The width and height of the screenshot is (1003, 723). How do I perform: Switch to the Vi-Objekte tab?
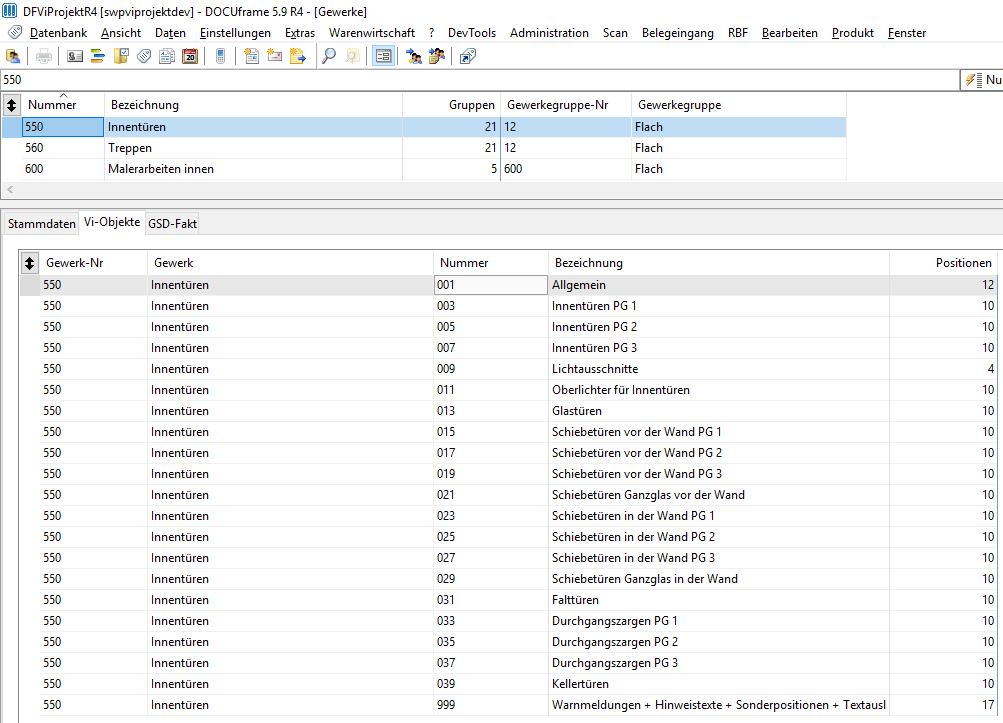click(112, 222)
